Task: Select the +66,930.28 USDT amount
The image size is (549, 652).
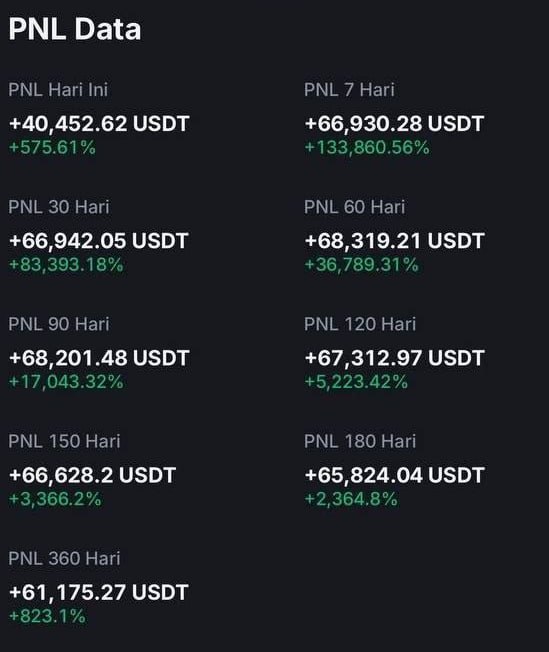Action: point(394,124)
